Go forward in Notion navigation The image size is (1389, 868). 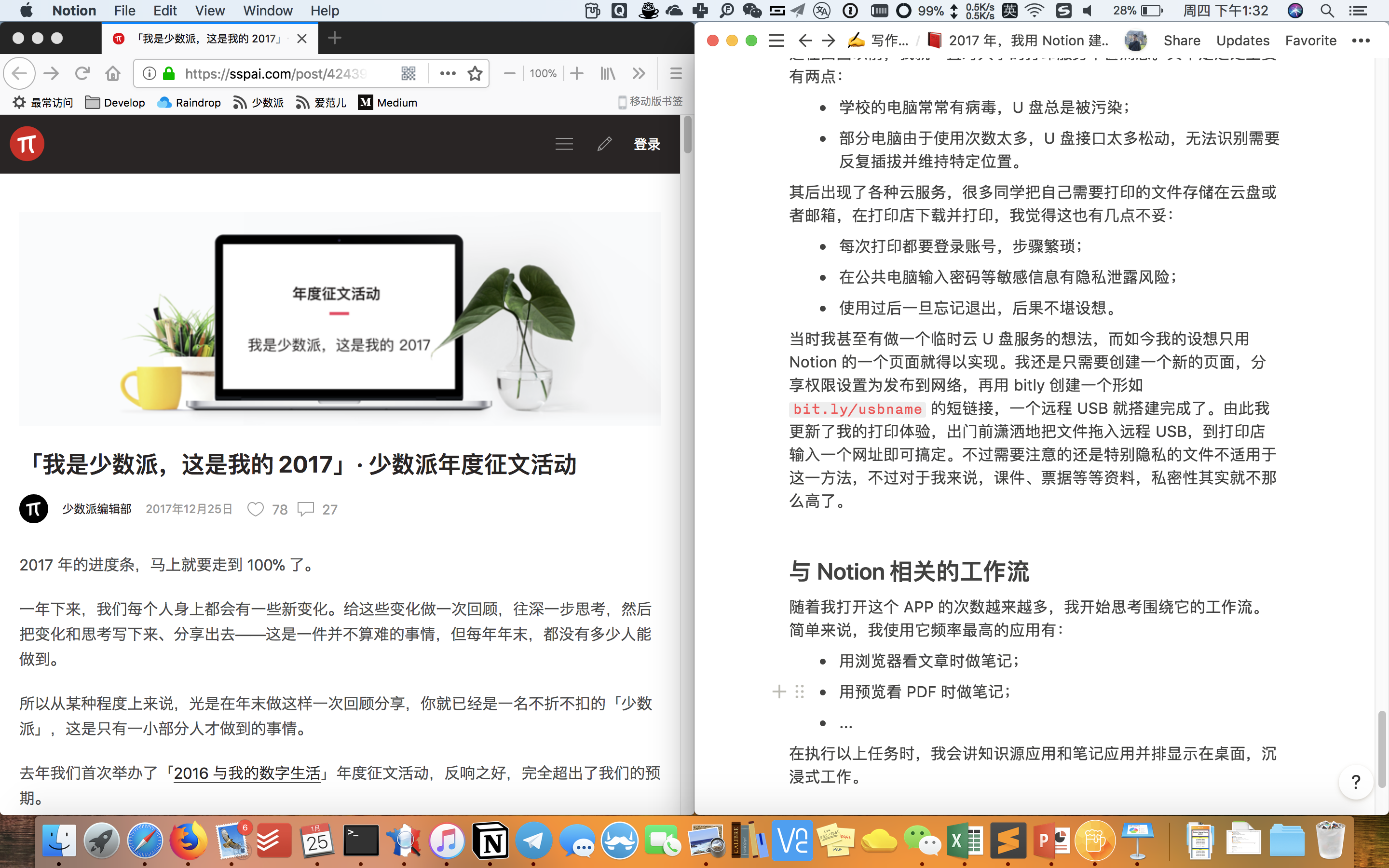828,41
